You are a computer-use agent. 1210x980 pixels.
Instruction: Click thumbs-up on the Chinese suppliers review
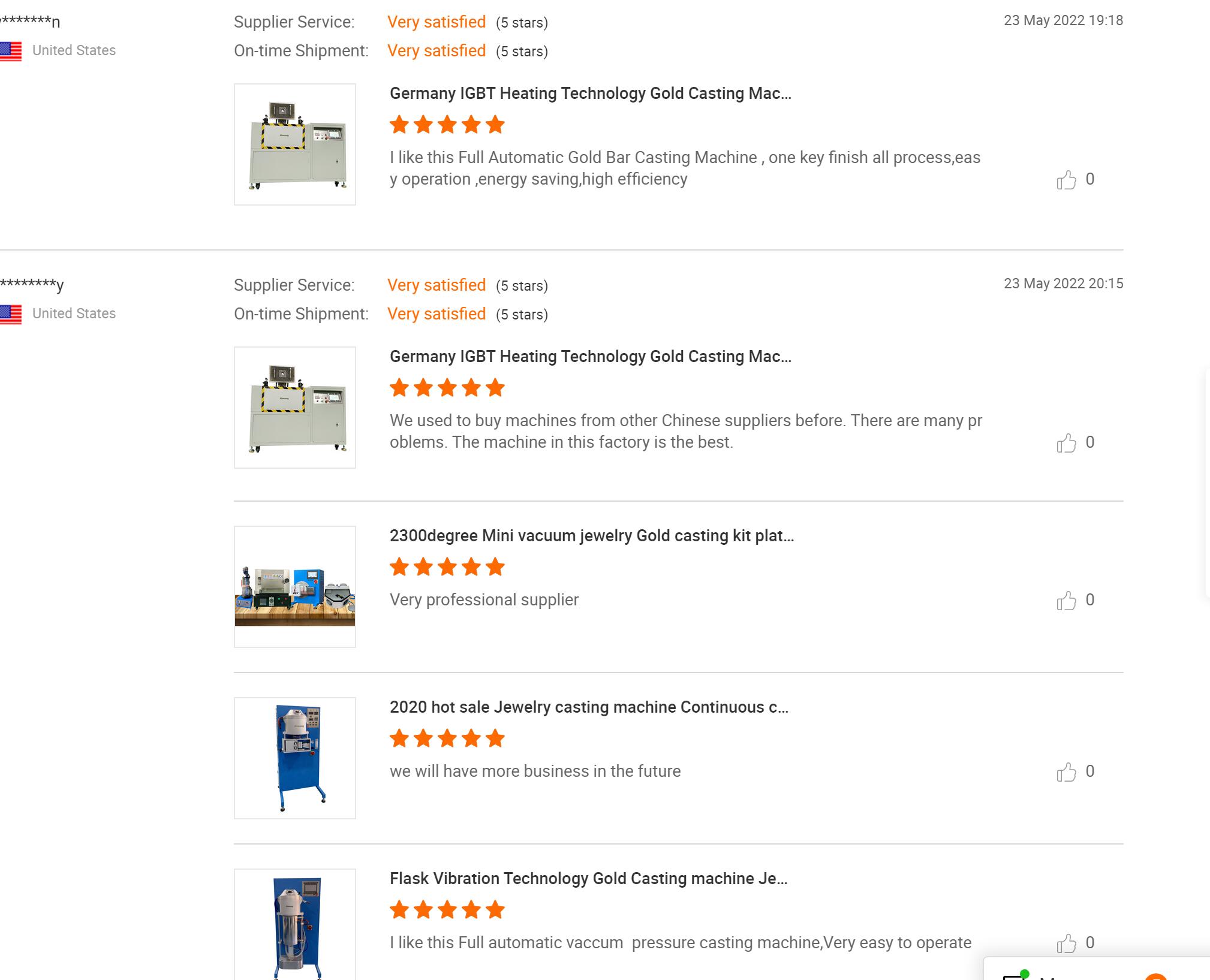pyautogui.click(x=1066, y=443)
